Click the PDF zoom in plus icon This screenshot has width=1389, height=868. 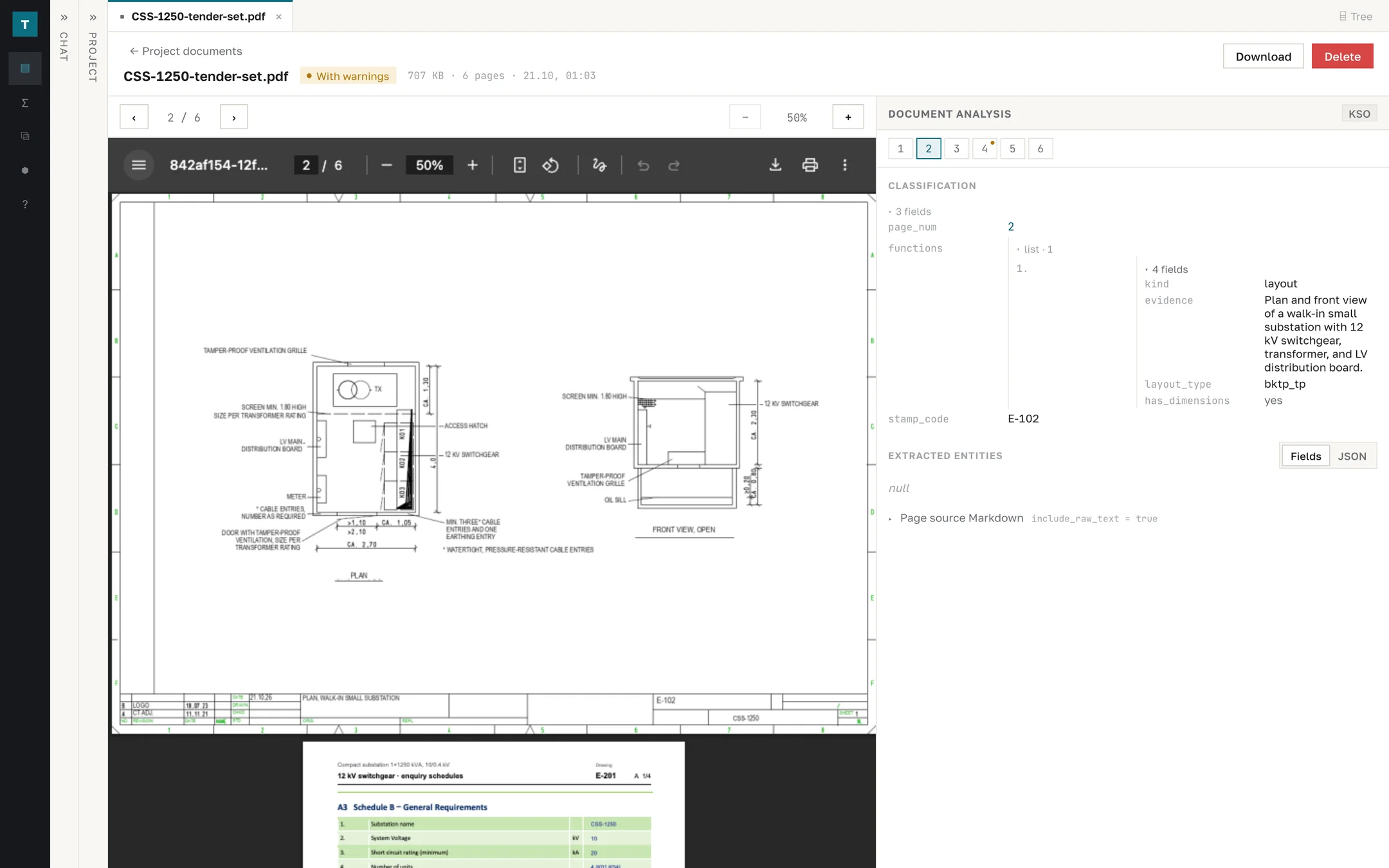click(473, 165)
